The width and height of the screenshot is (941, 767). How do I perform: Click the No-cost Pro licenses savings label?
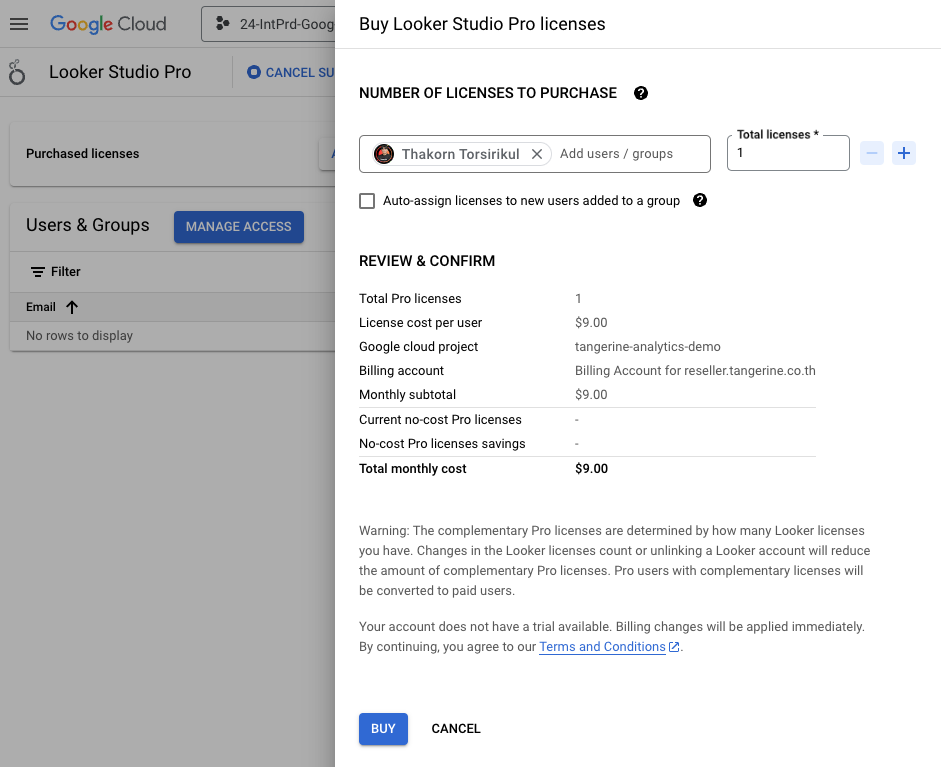pyautogui.click(x=442, y=444)
